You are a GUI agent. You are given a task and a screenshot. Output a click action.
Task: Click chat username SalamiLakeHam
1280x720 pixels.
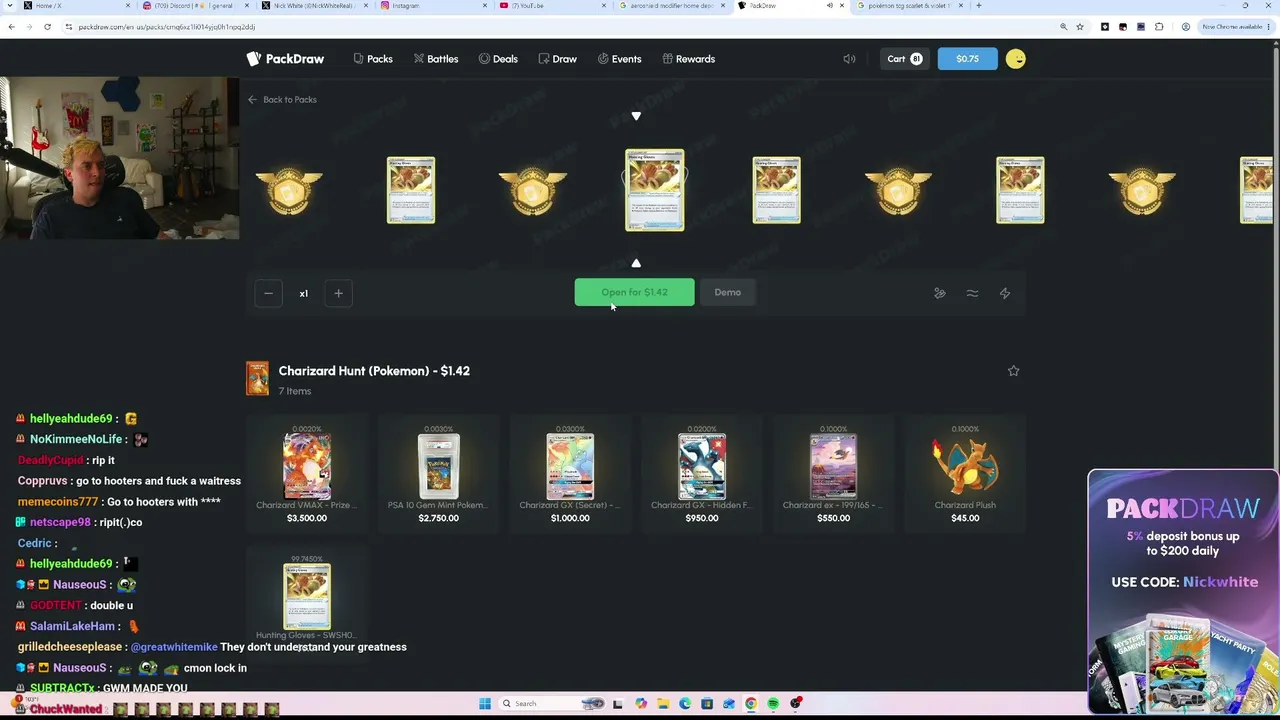(x=72, y=626)
